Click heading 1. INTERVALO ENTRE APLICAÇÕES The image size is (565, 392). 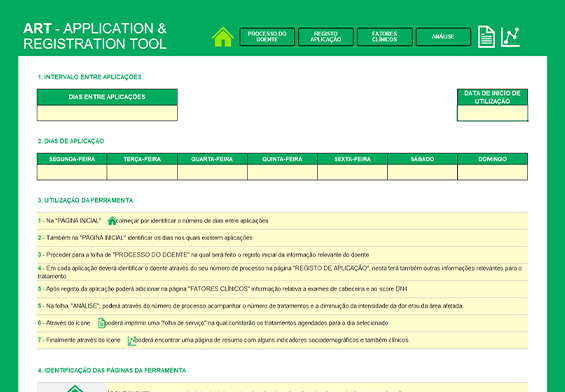(x=89, y=77)
